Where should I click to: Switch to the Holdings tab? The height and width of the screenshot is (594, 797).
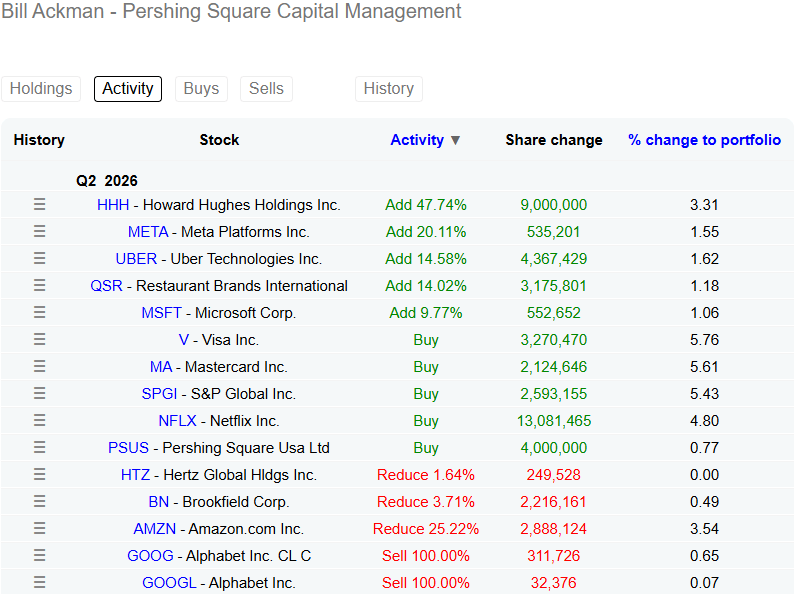[x=41, y=88]
